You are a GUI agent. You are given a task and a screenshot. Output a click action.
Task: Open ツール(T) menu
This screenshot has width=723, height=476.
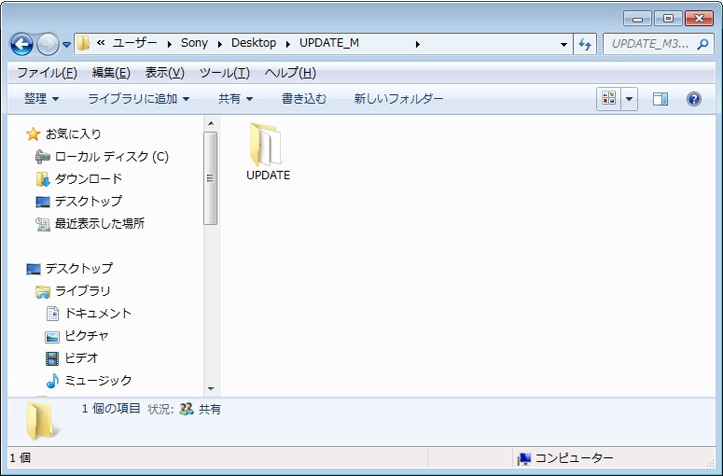click(224, 73)
